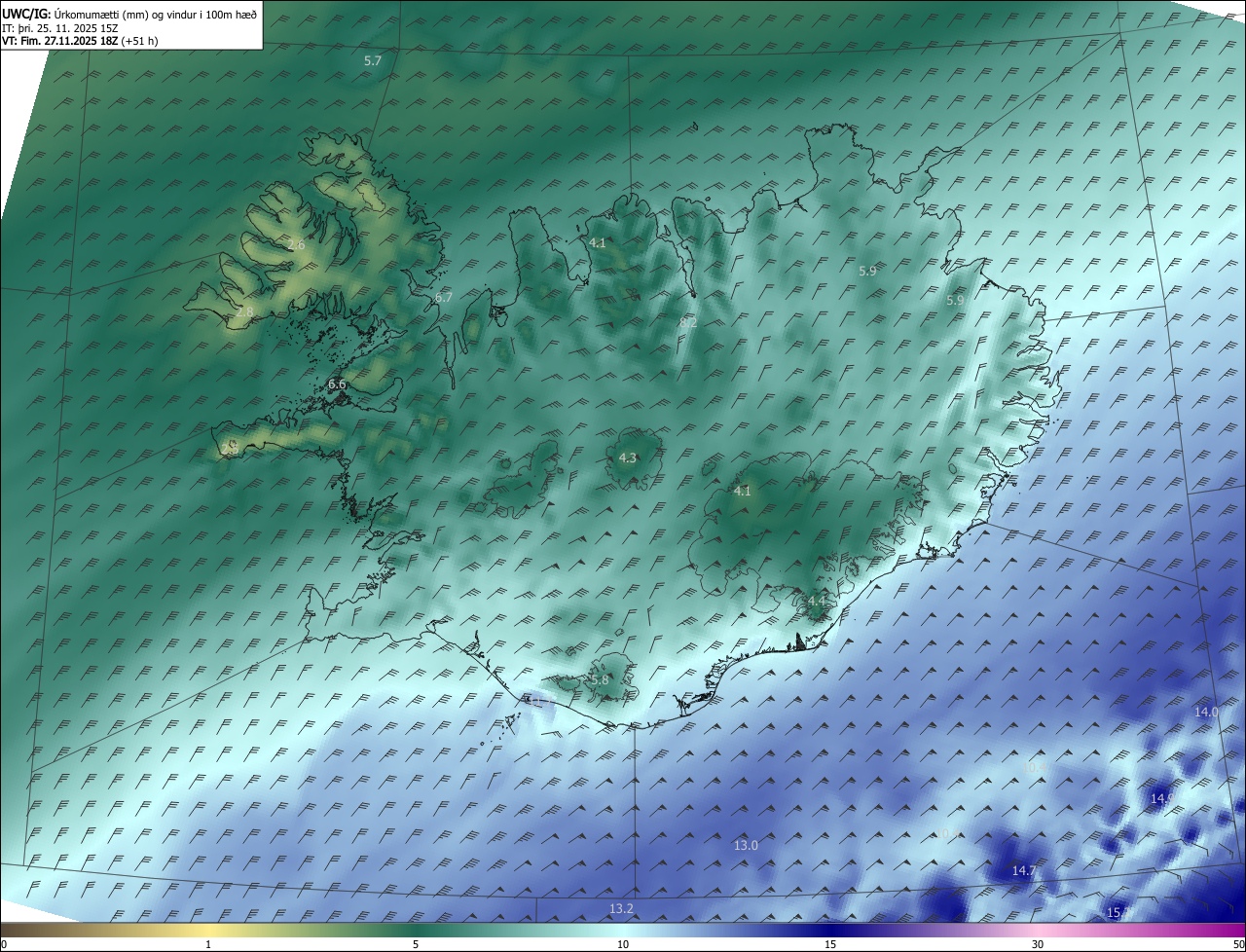1246x952 pixels.
Task: Click the 2.6 value in the Westfjords
Action: tap(296, 245)
